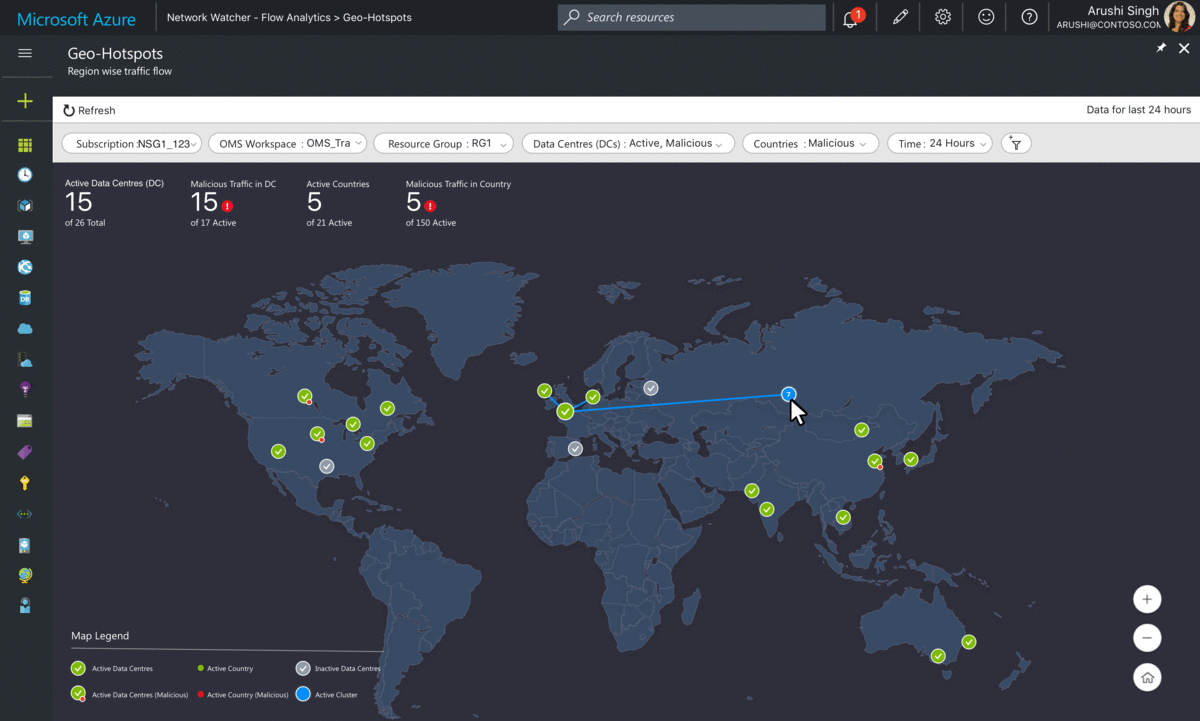Click the smiley feedback icon
The image size is (1200, 721).
tap(986, 17)
